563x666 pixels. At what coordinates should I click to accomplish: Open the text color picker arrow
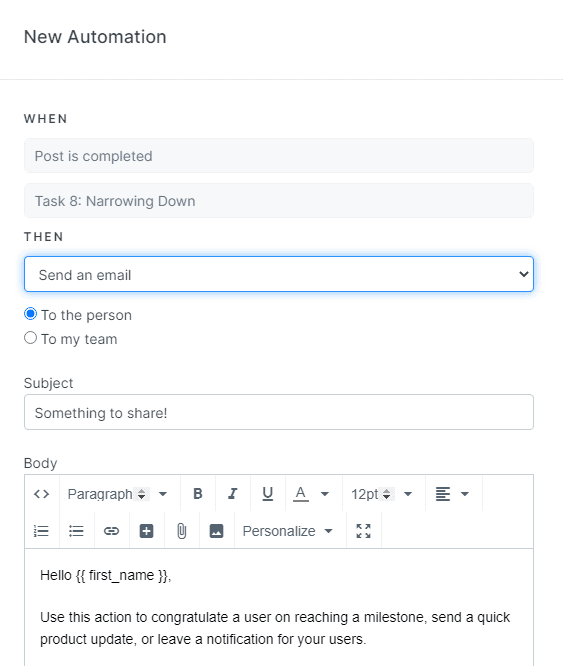325,494
